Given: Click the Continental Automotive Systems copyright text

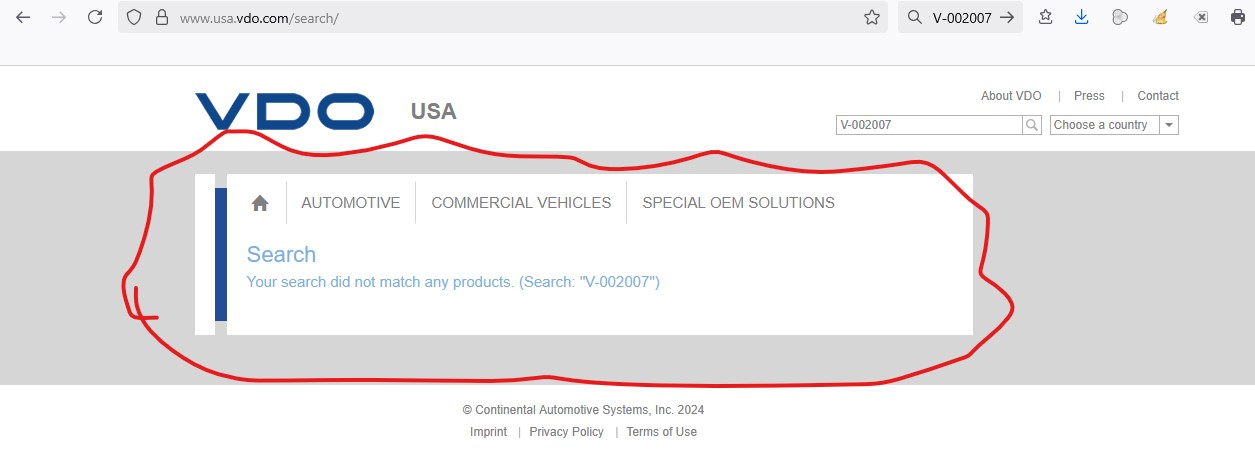Looking at the screenshot, I should [x=583, y=410].
